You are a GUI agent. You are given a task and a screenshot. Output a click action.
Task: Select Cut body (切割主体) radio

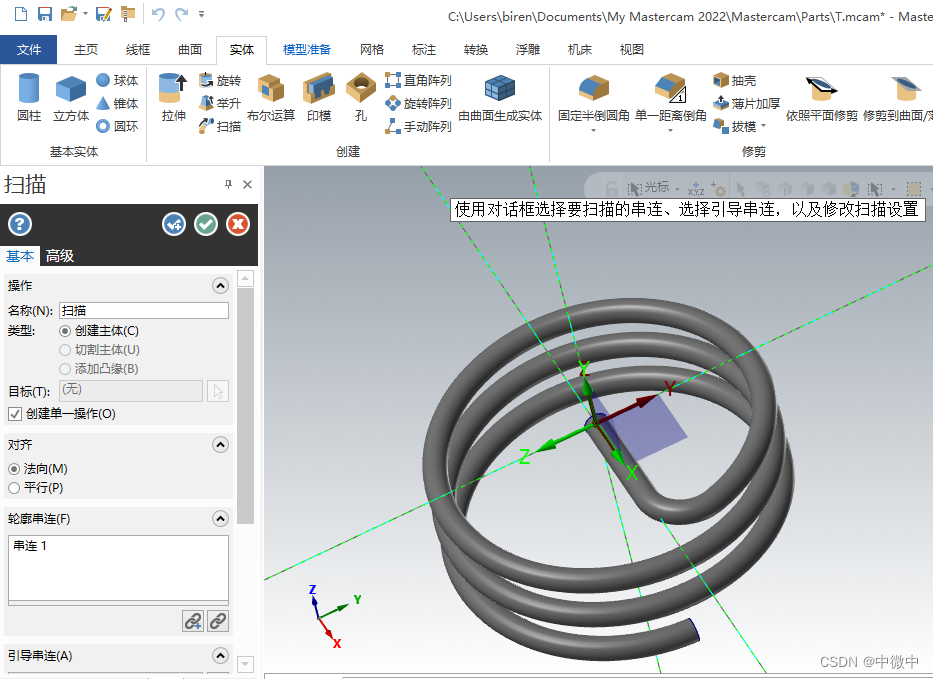tap(65, 350)
